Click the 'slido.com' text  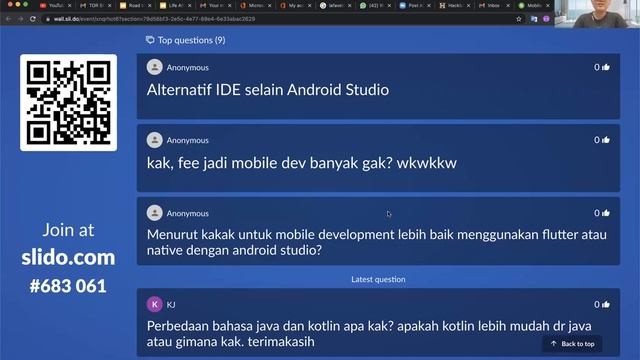point(68,258)
